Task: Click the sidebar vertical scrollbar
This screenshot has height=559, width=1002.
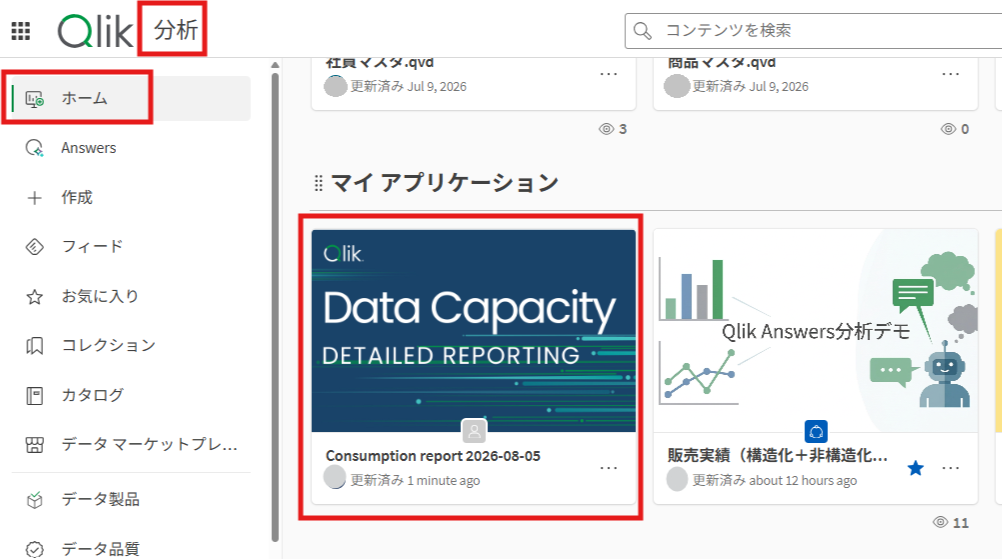Action: coord(275,307)
